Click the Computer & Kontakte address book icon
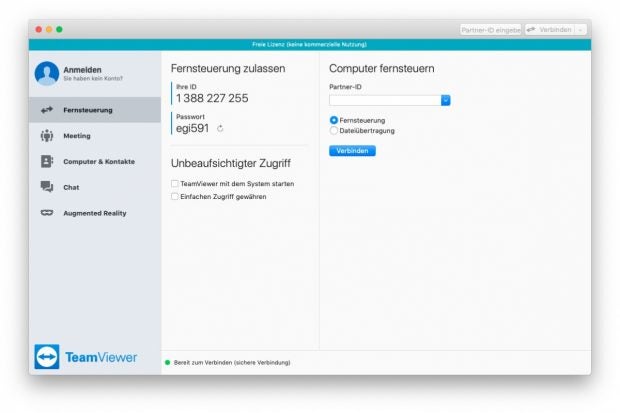 (x=46, y=161)
